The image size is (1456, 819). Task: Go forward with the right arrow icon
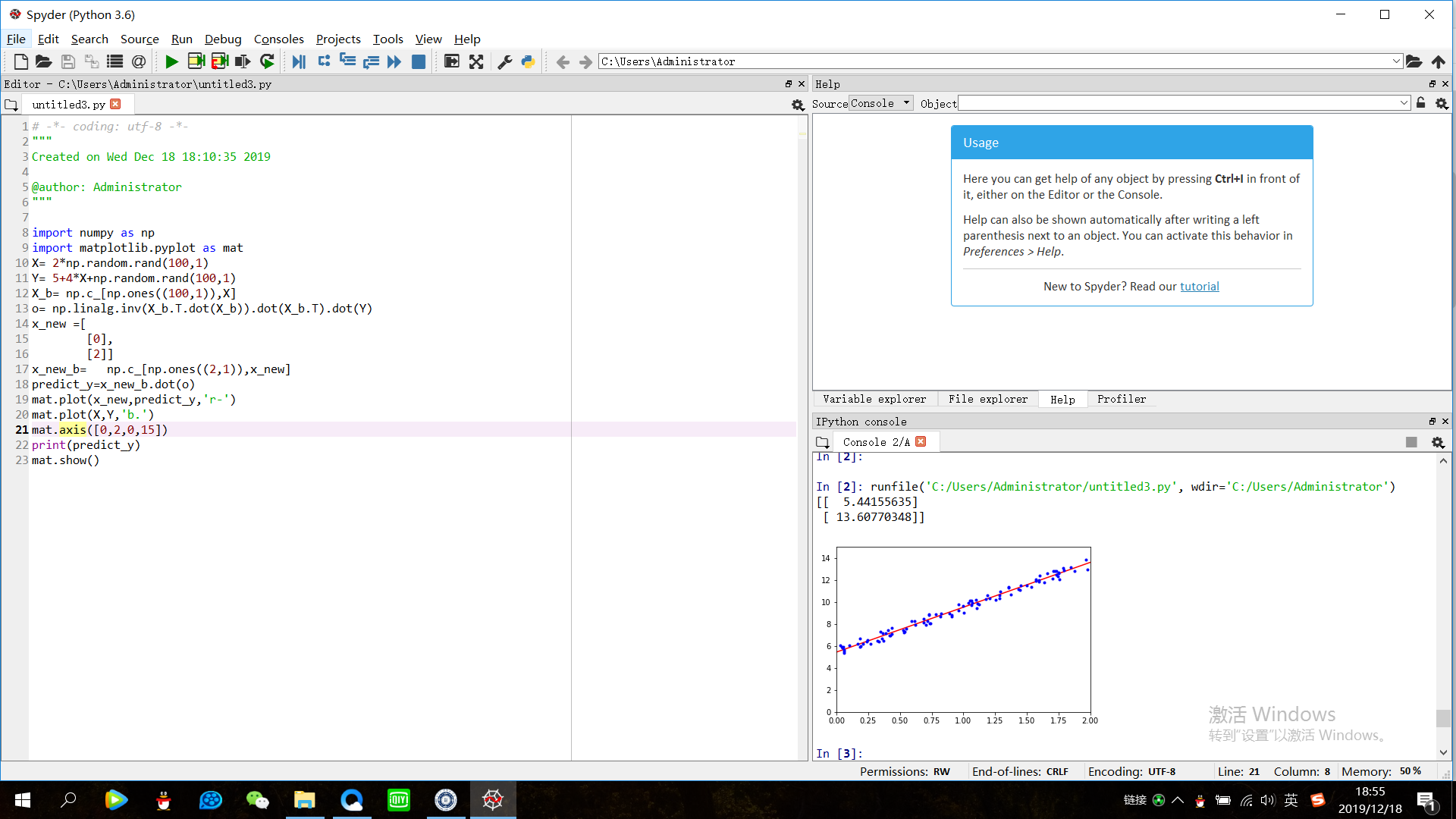click(585, 62)
